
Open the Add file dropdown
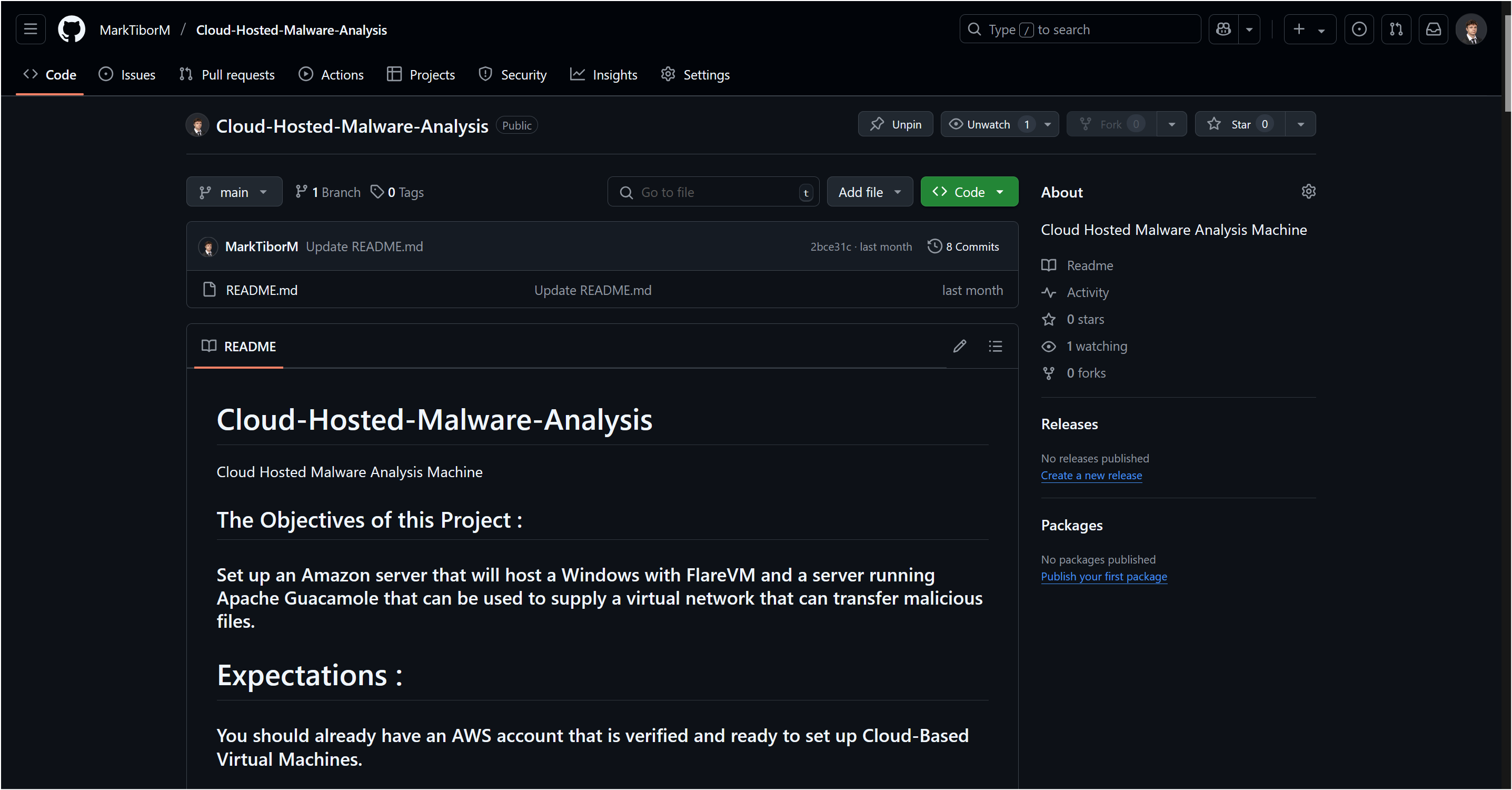tap(869, 192)
